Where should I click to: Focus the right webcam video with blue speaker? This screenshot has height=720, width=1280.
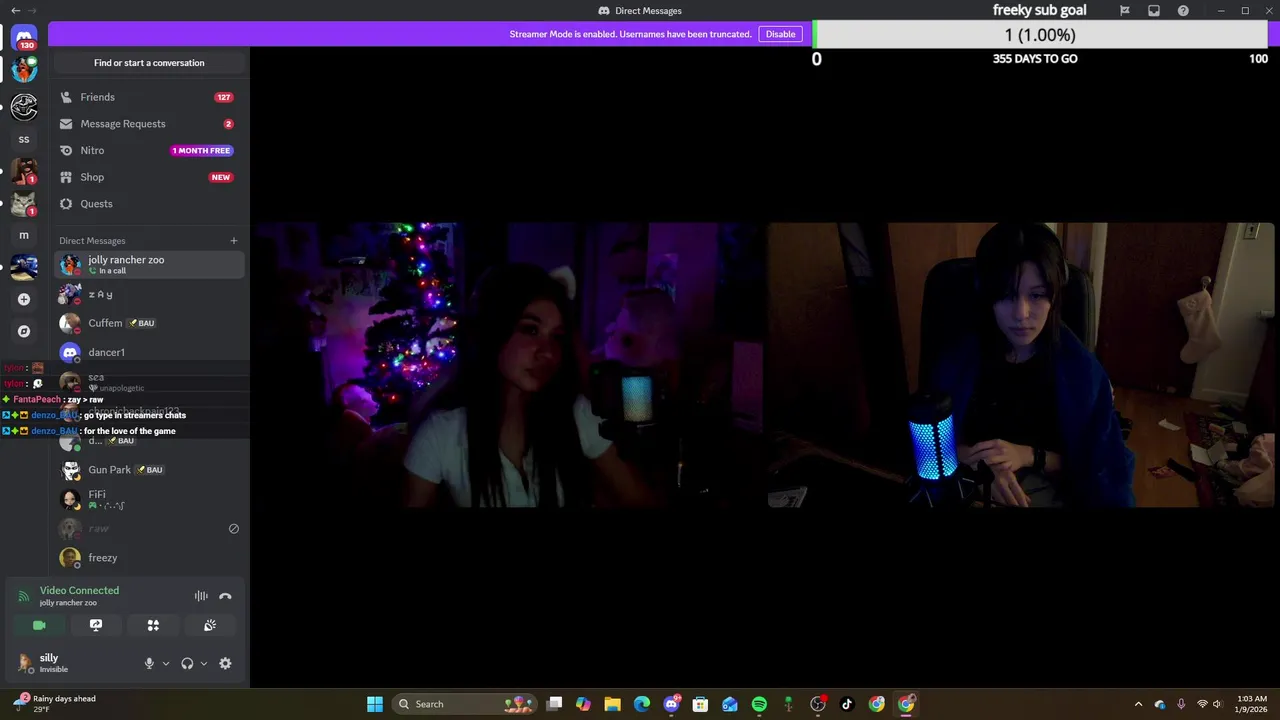point(1021,365)
